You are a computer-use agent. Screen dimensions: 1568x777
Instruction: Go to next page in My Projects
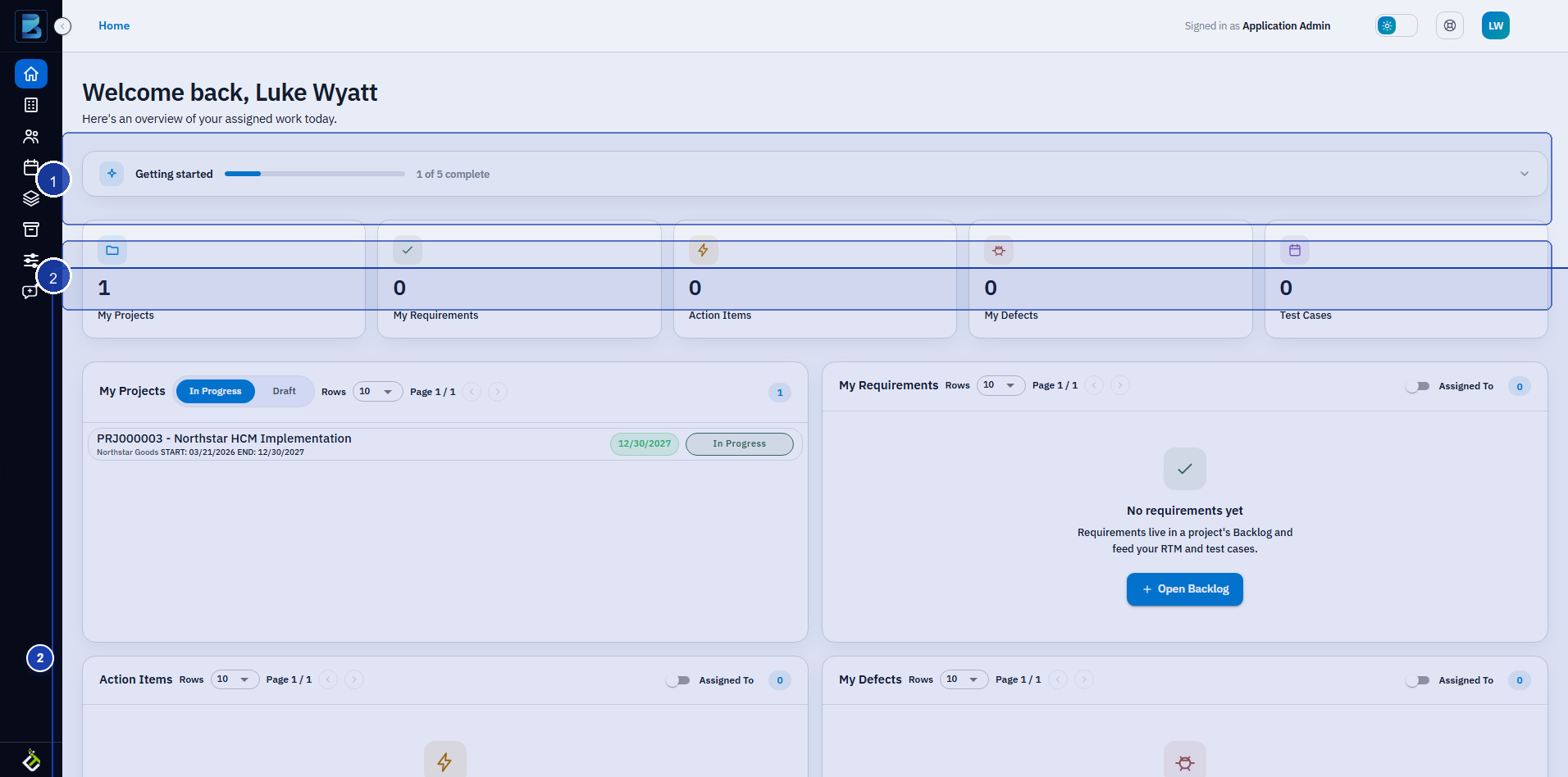click(497, 392)
